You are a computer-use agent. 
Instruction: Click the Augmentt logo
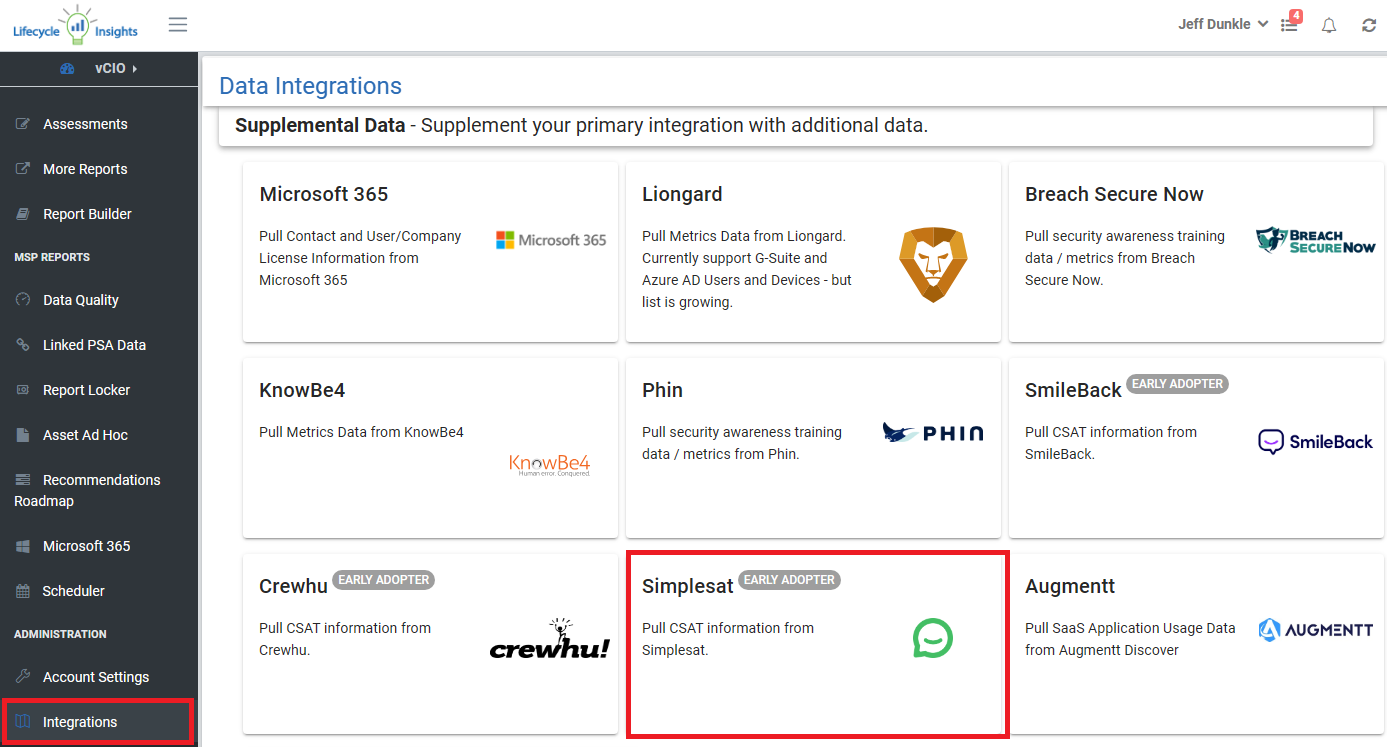coord(1316,630)
